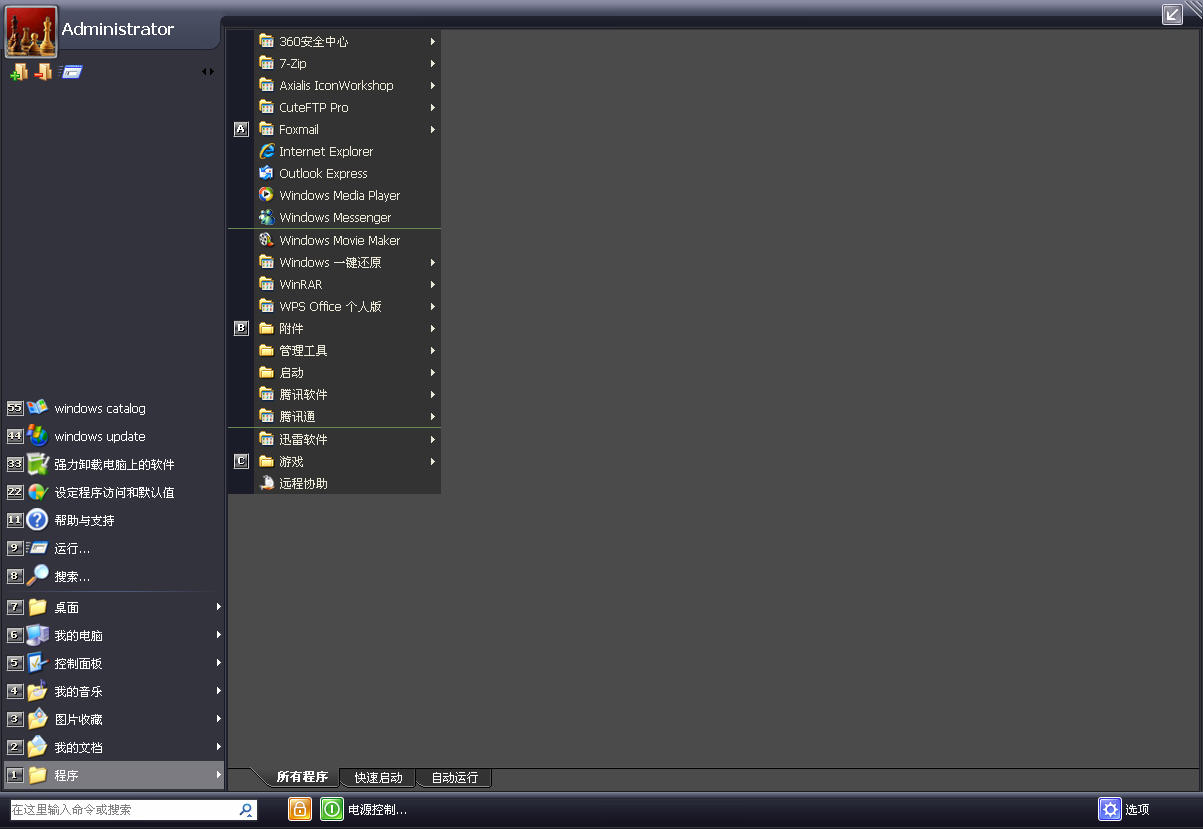Click the 图片收藏 folder icon
Viewport: 1203px width, 829px height.
coord(37,719)
